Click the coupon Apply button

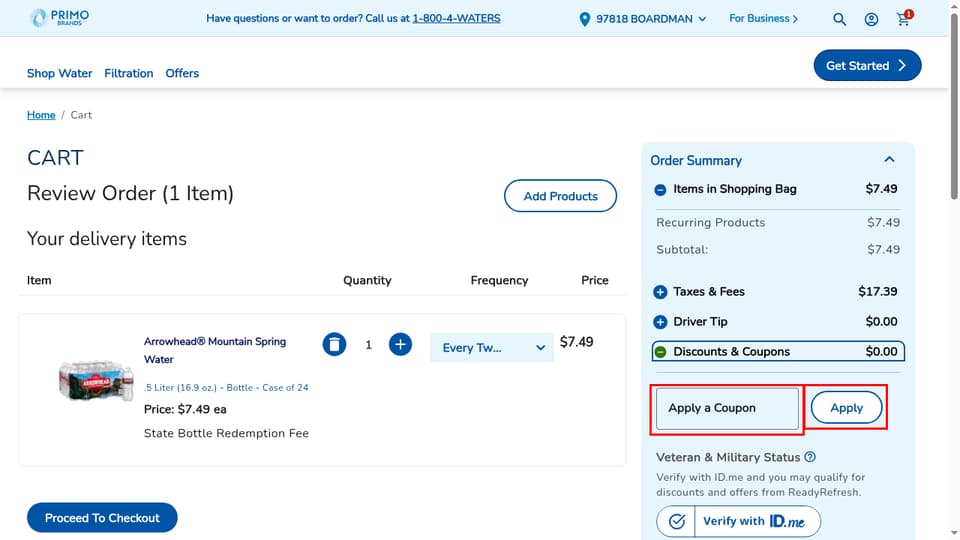pos(846,408)
